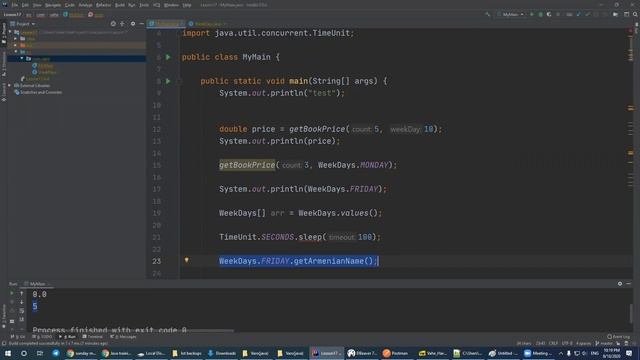Run the main method from its gutter arrow
Screen dimensions: 640x360
(168, 81)
